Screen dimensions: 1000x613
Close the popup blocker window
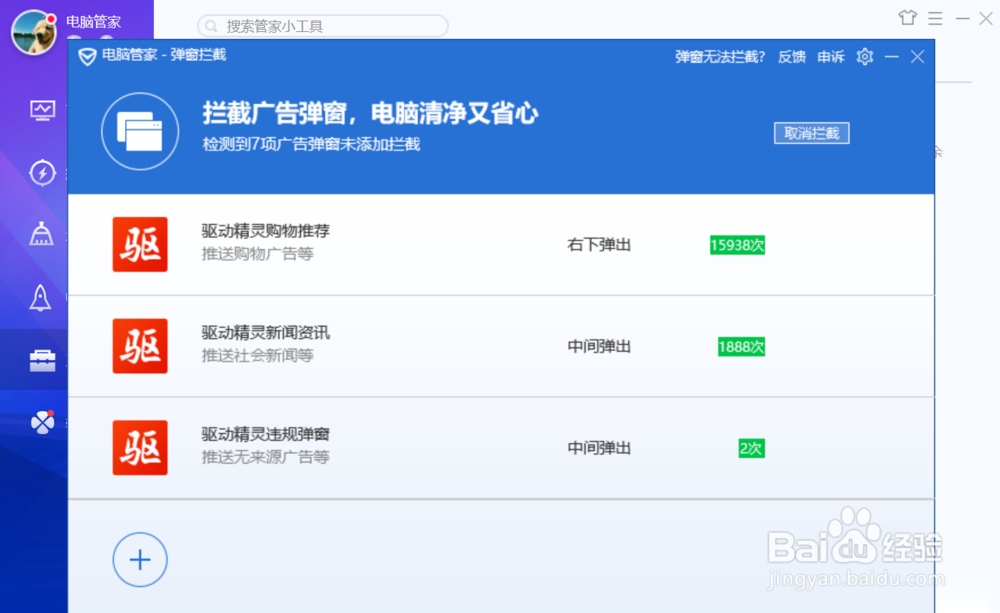[x=917, y=57]
